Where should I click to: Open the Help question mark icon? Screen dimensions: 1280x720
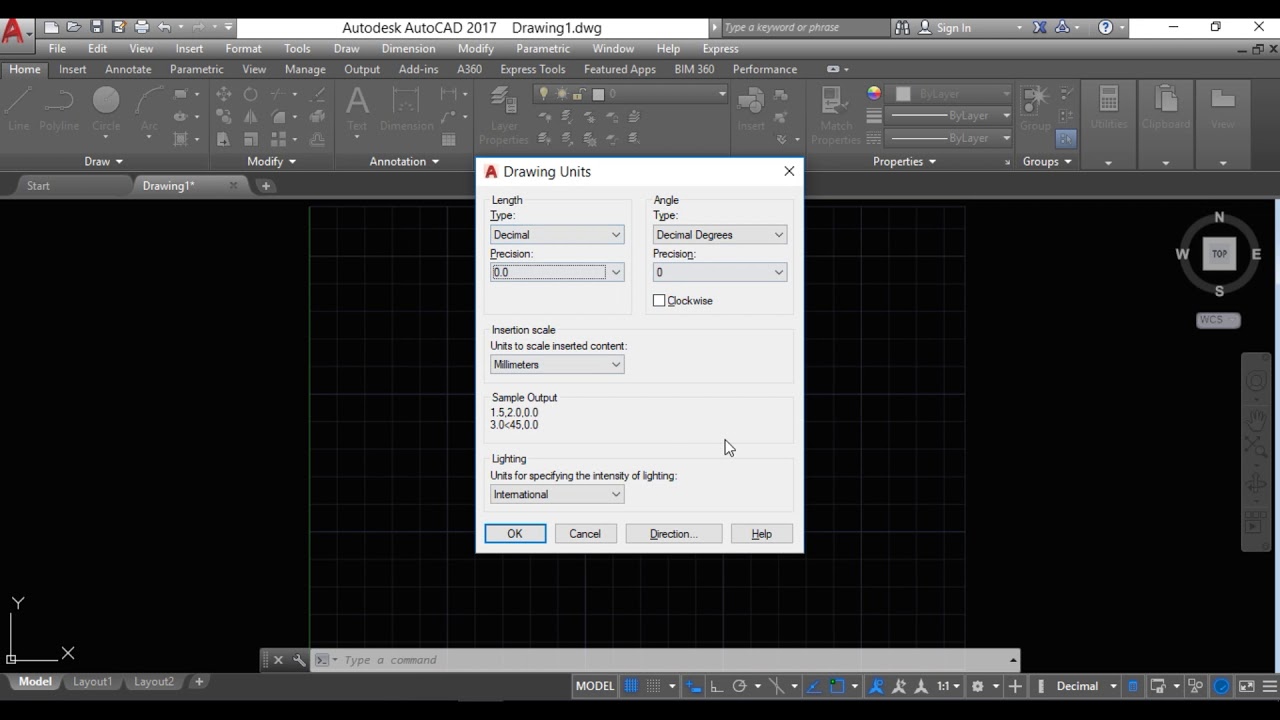click(x=1105, y=27)
